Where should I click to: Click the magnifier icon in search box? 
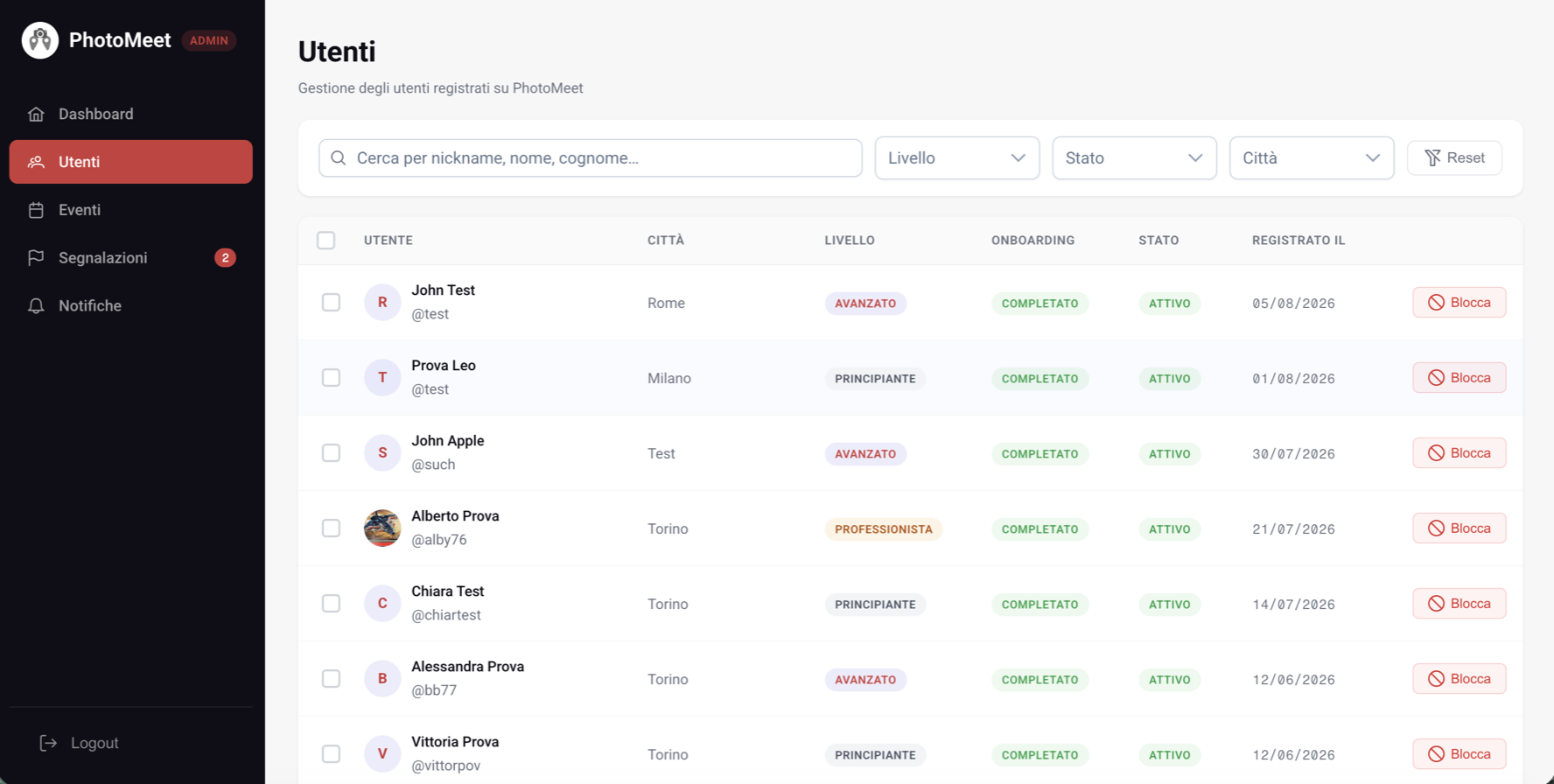point(339,158)
